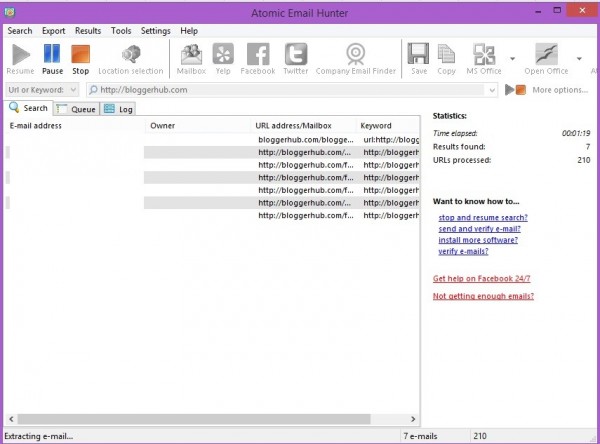Open 'stop and resume search?' help link

483,217
